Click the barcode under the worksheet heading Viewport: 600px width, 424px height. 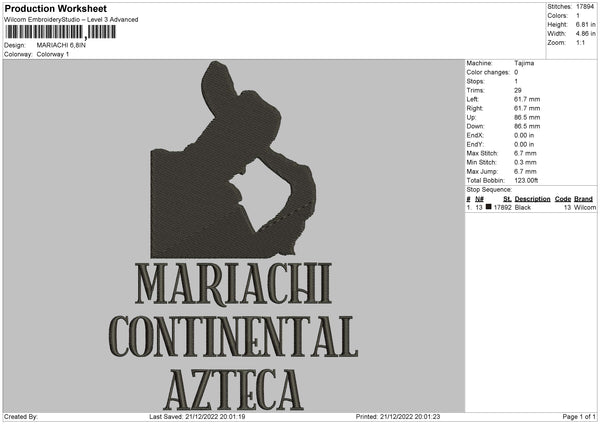pos(61,32)
